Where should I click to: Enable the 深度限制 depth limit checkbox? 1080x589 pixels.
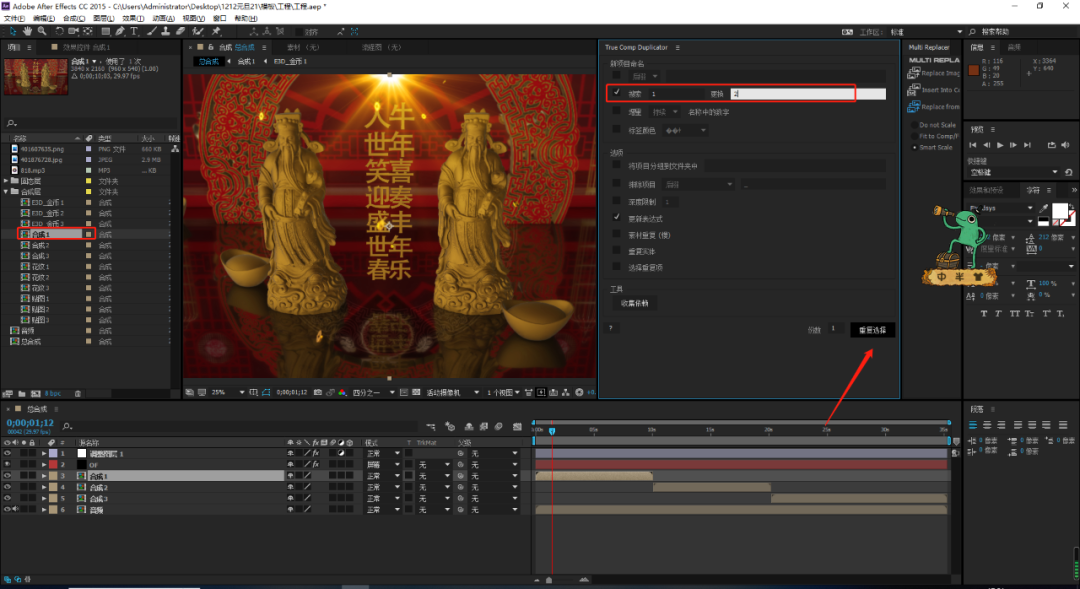616,201
